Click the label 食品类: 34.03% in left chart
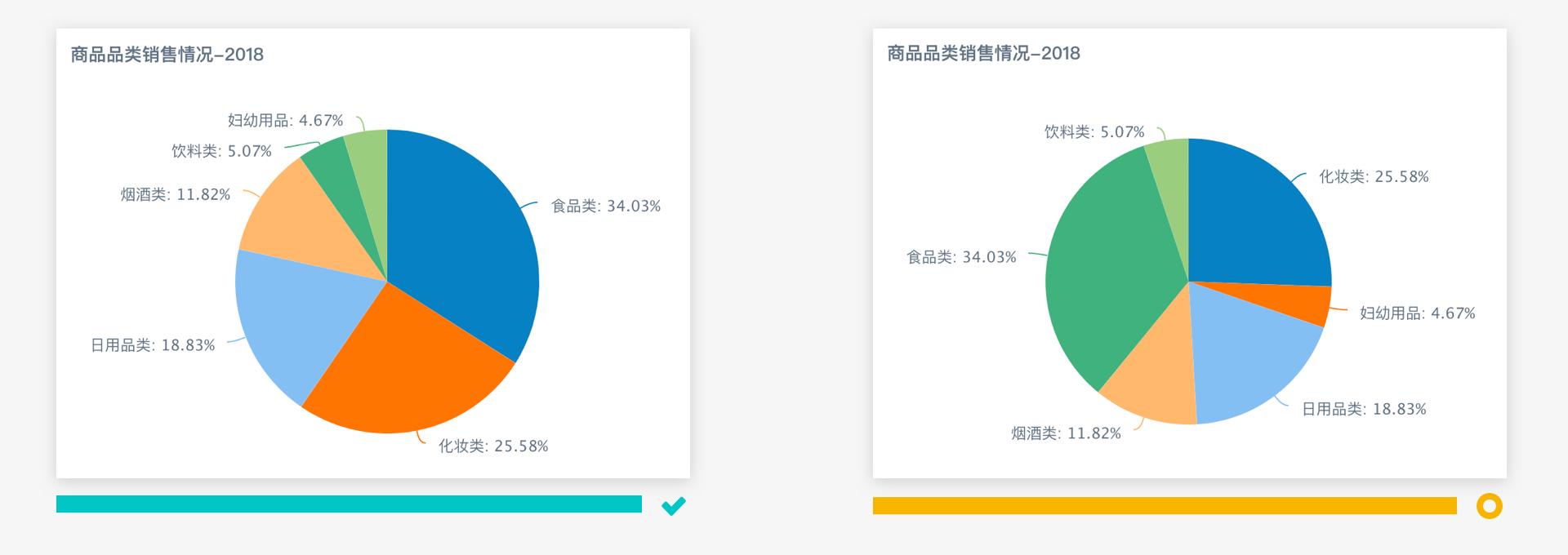1568x555 pixels. pos(606,206)
